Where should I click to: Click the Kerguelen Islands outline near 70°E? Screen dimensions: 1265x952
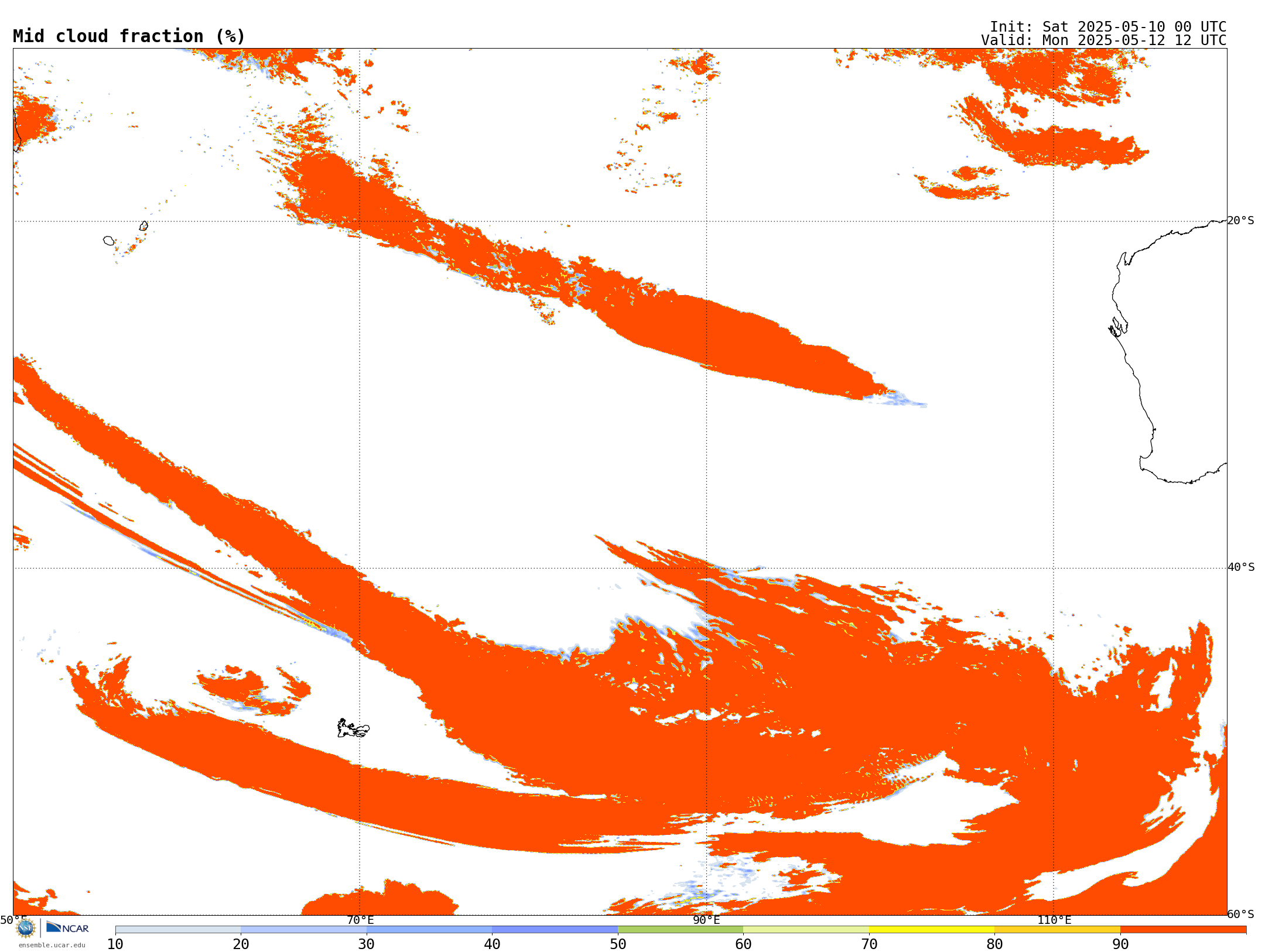(x=353, y=728)
